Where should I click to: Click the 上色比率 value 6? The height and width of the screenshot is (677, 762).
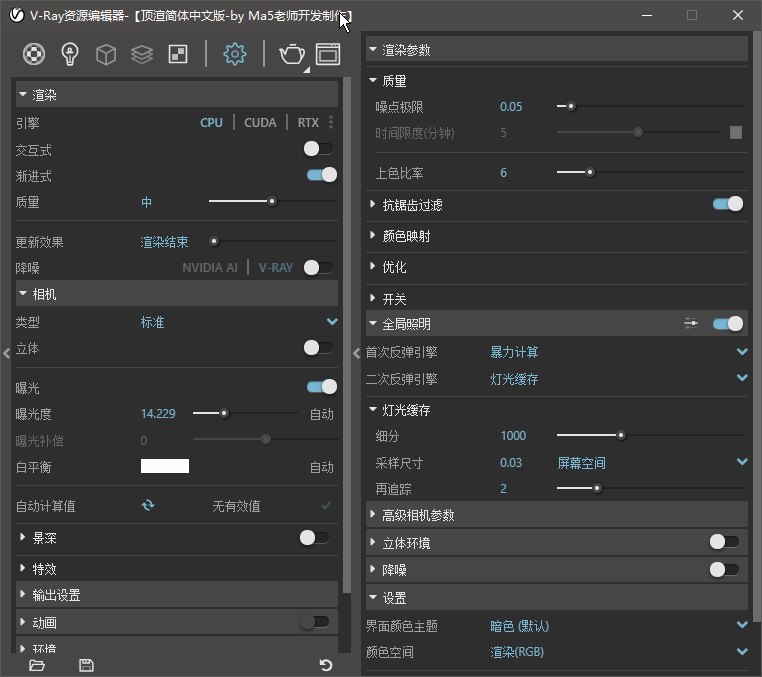click(x=503, y=173)
